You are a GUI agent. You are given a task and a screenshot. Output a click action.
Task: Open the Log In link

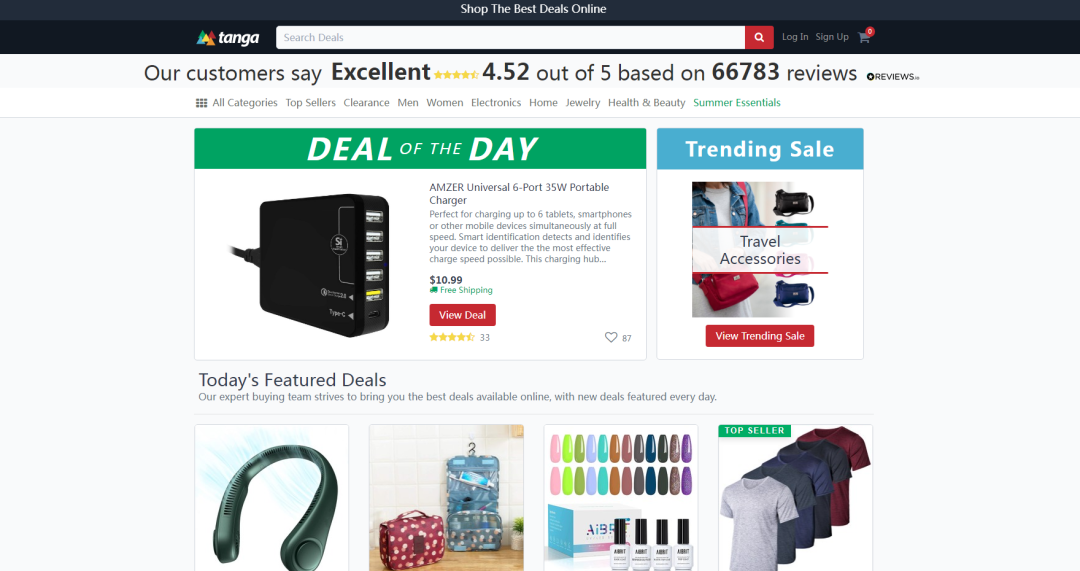click(x=795, y=37)
